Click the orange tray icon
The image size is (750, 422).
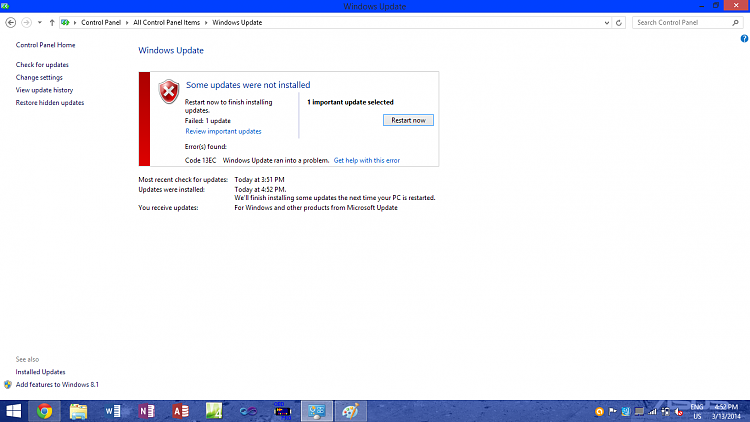[599, 411]
